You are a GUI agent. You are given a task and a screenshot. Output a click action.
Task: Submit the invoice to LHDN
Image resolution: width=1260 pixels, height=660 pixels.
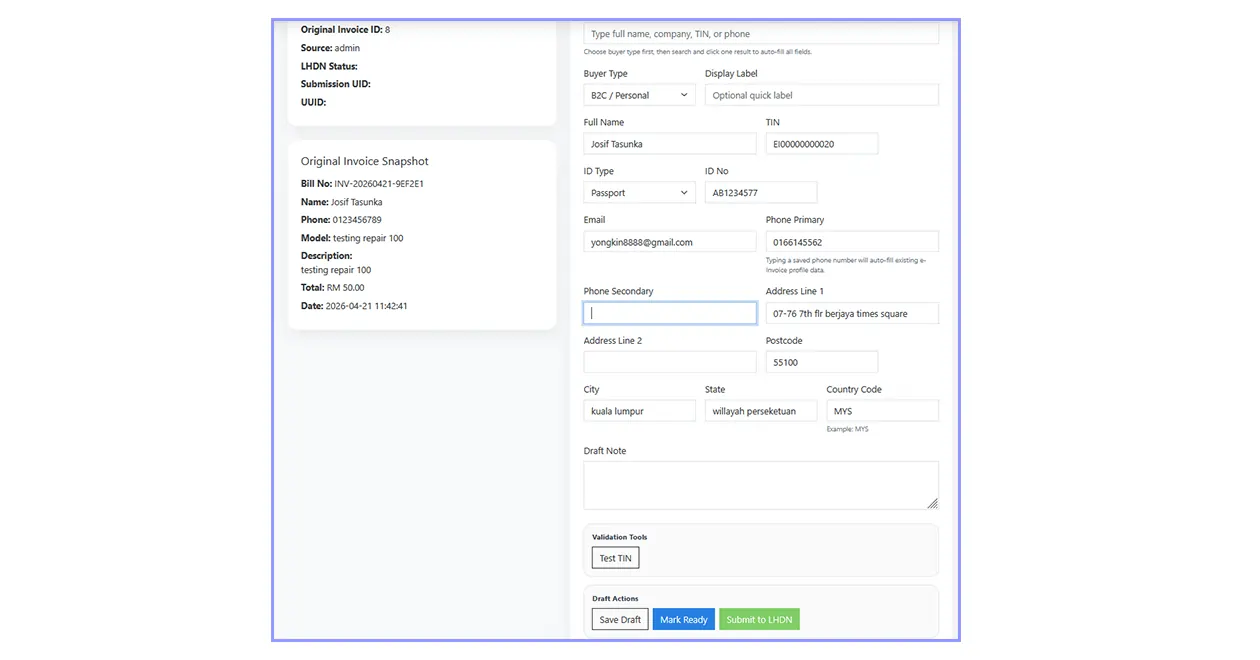click(x=759, y=619)
